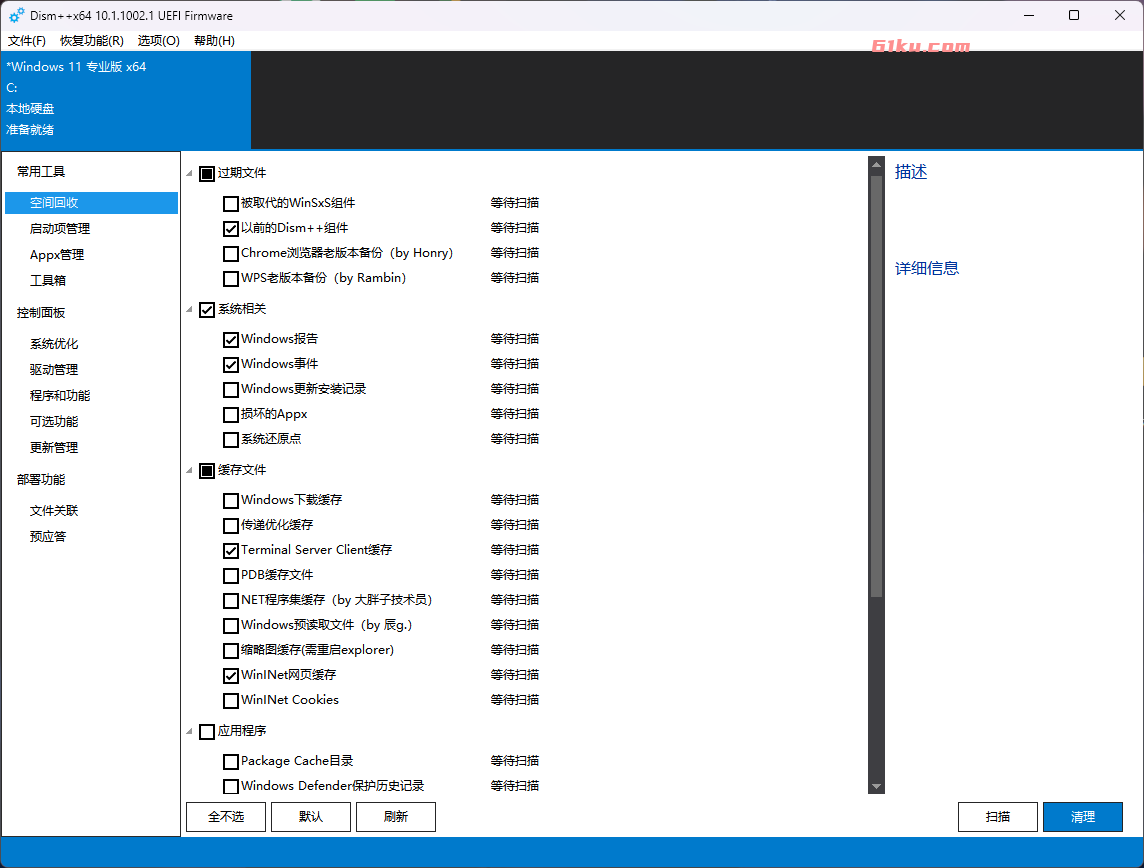
Task: Uncheck Windows报告 checkbox
Action: tap(231, 339)
